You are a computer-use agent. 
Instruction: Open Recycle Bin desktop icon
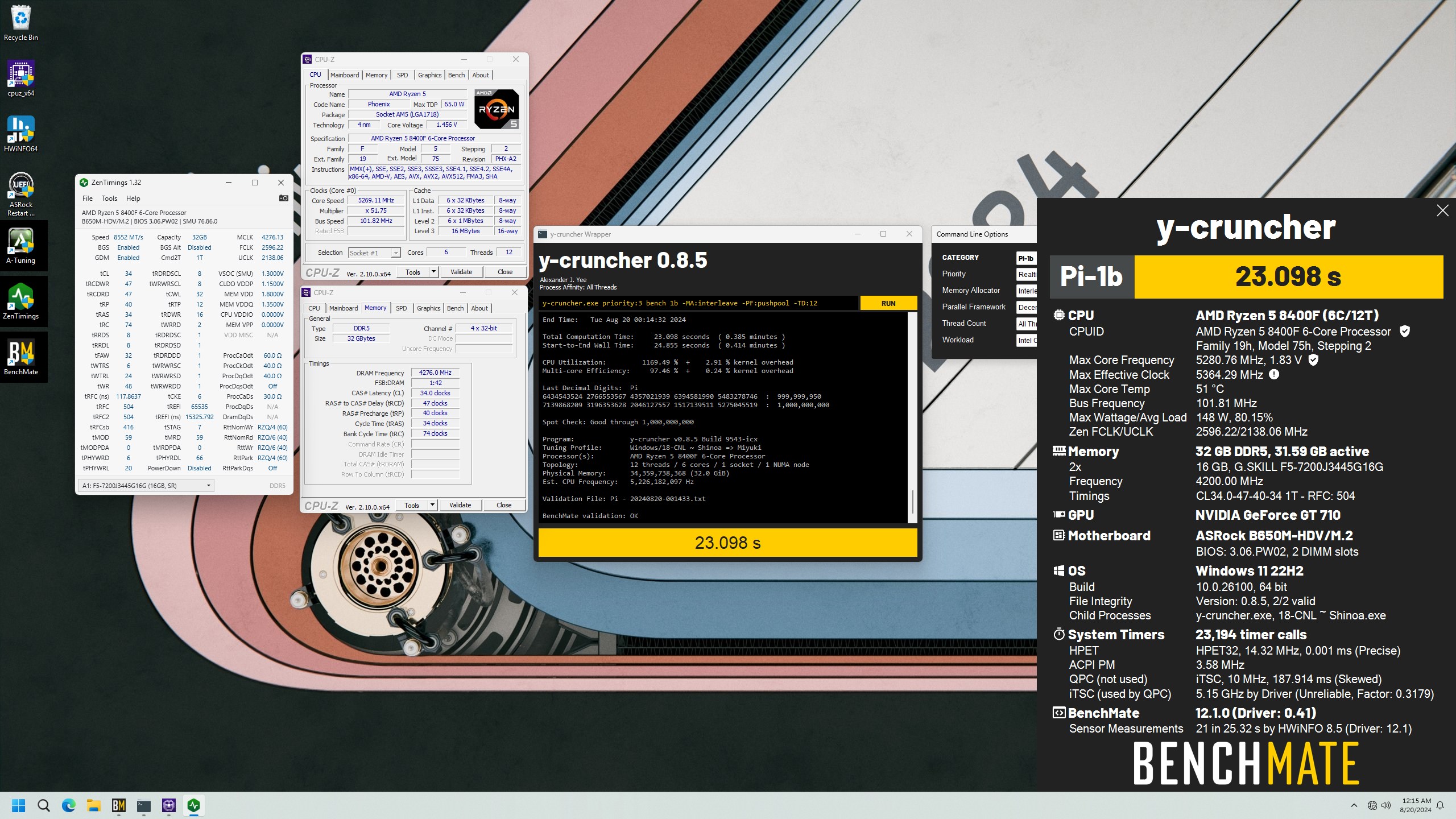(21, 23)
